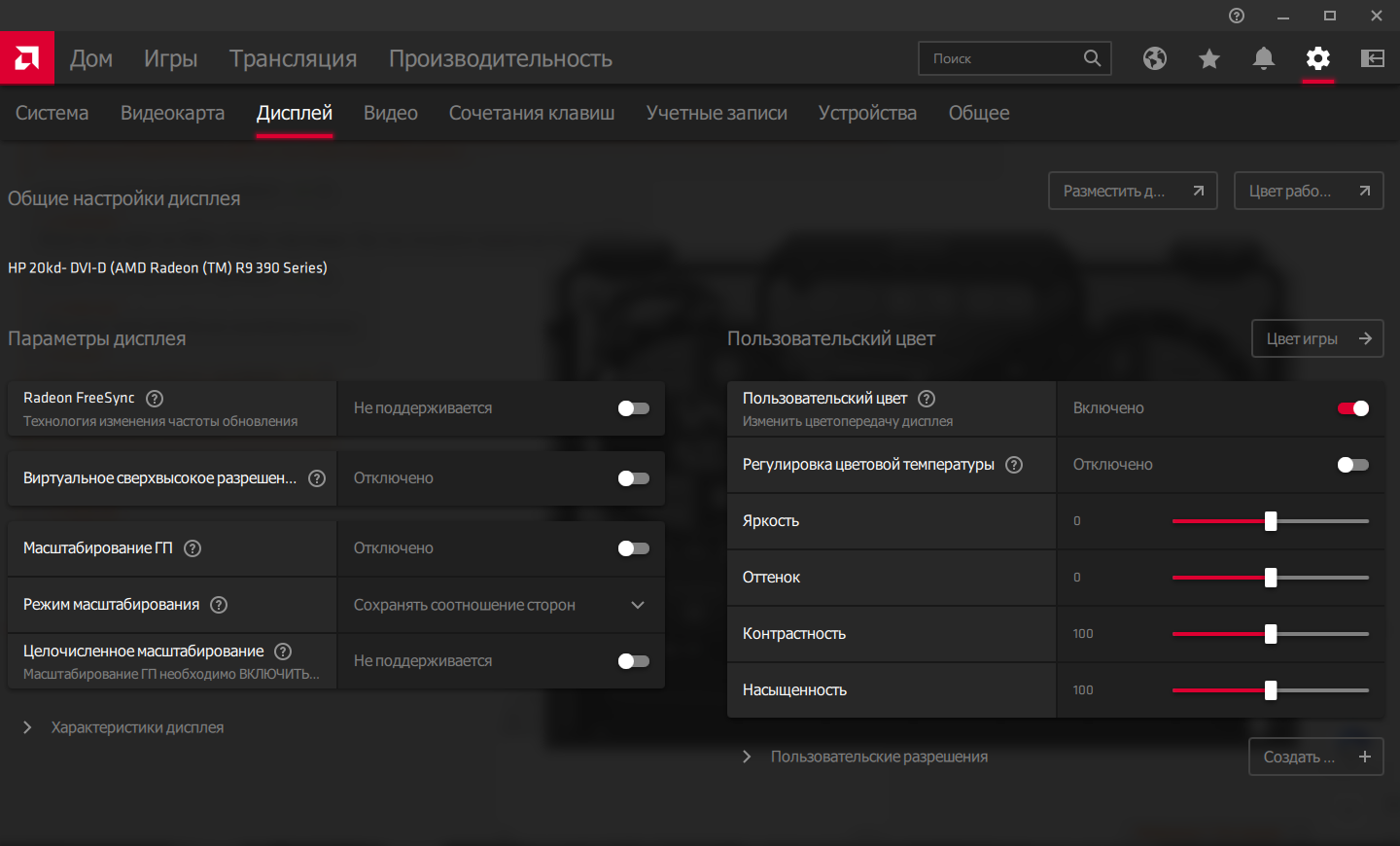Switch to Устройства settings tab
This screenshot has height=846, width=1400.
pos(867,113)
